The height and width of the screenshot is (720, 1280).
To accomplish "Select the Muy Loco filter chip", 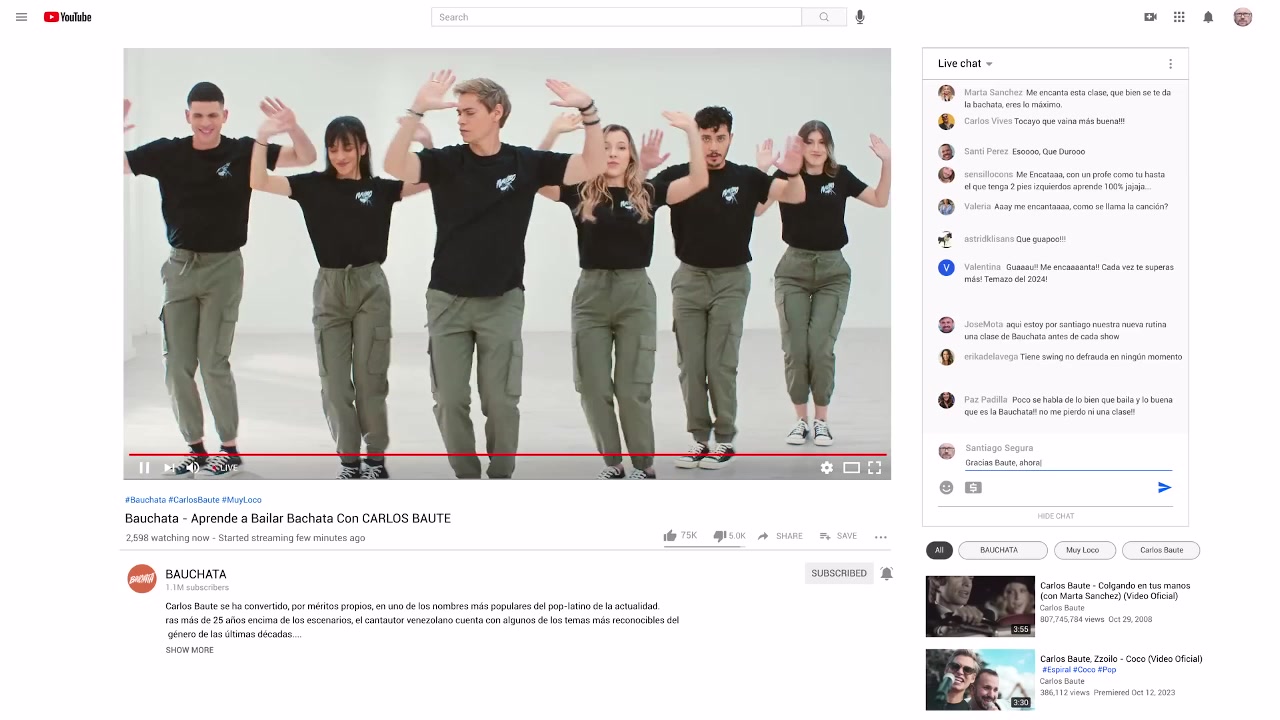I will [x=1085, y=550].
